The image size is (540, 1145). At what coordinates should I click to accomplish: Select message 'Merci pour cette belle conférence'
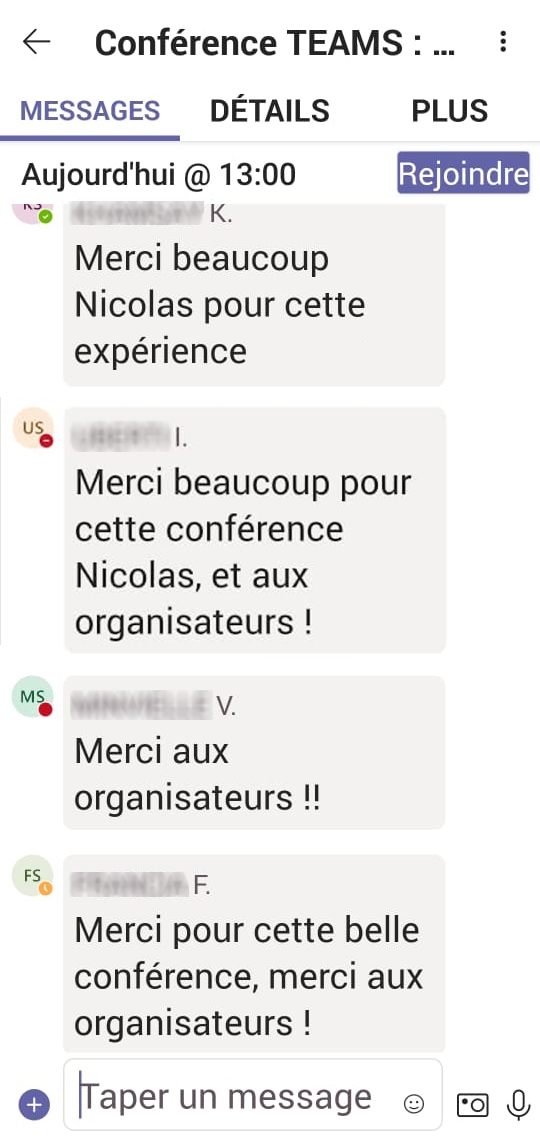tap(254, 954)
